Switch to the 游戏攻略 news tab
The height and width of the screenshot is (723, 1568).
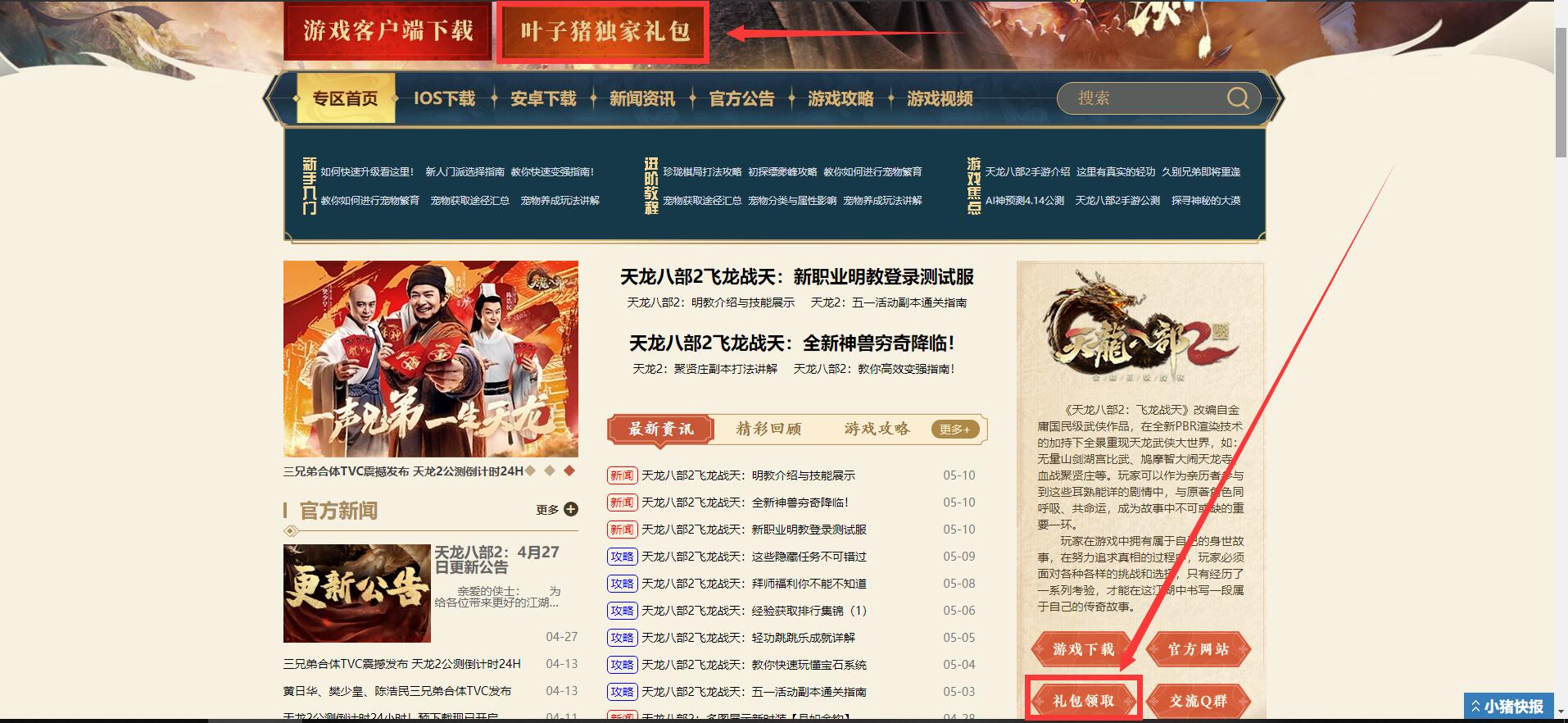[x=877, y=429]
